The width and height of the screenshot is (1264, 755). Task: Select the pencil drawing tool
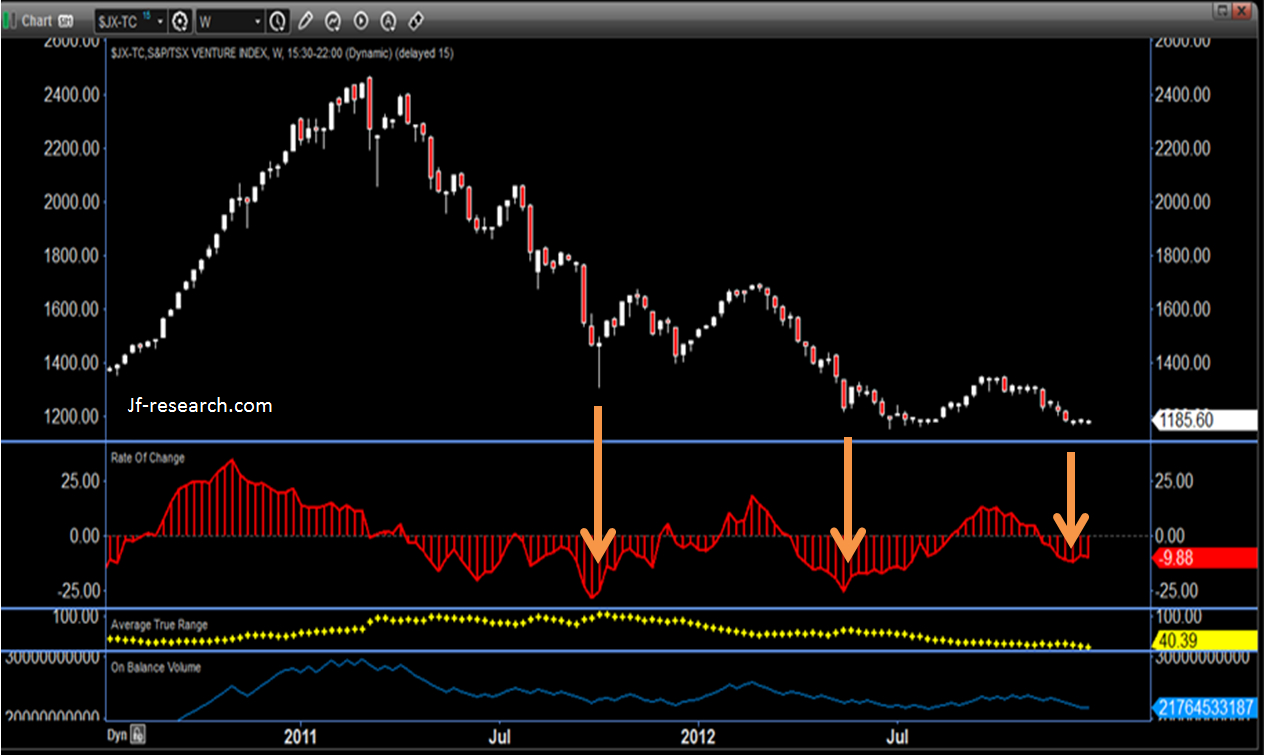pyautogui.click(x=306, y=20)
